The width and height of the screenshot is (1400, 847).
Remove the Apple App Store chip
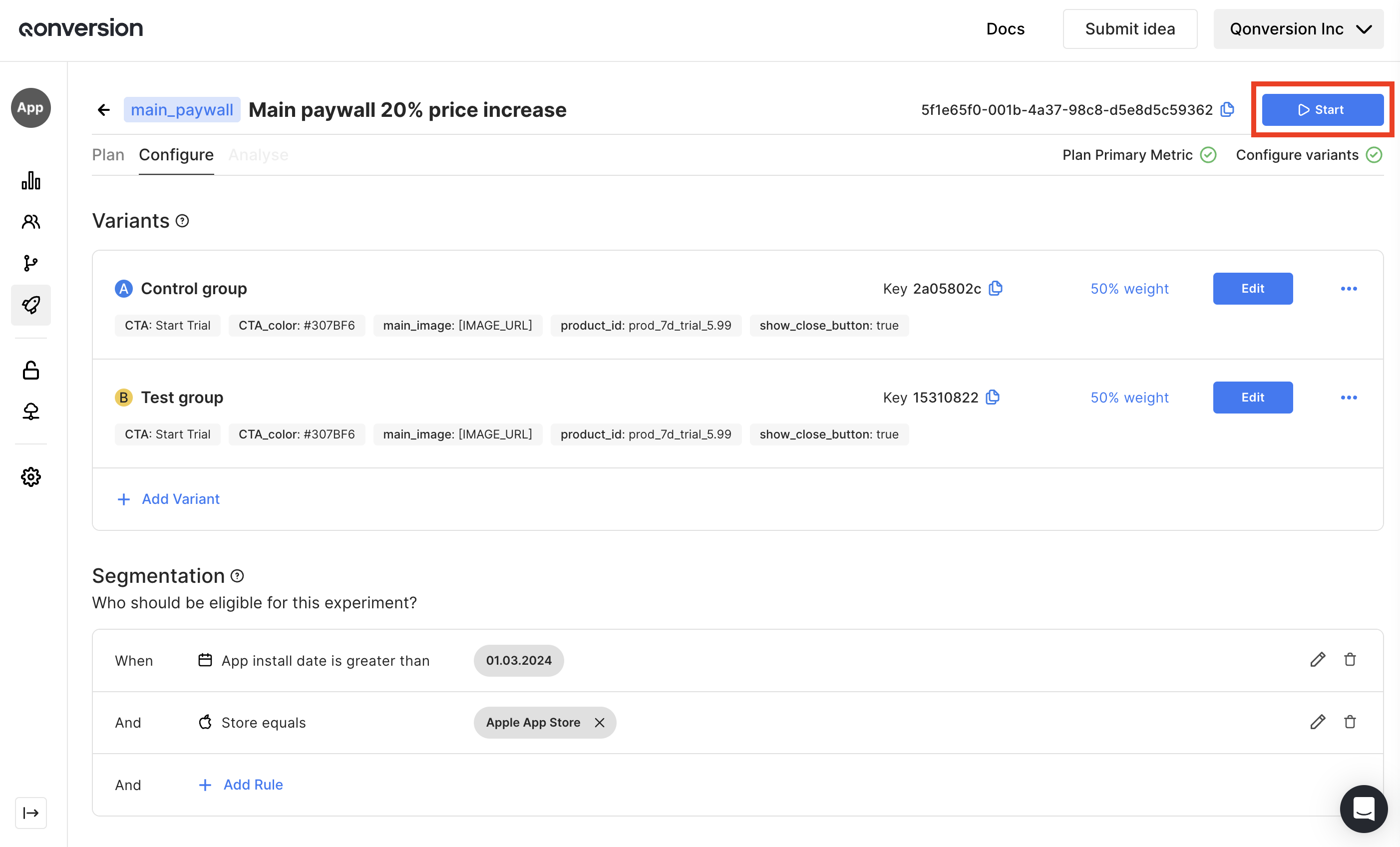tap(600, 723)
